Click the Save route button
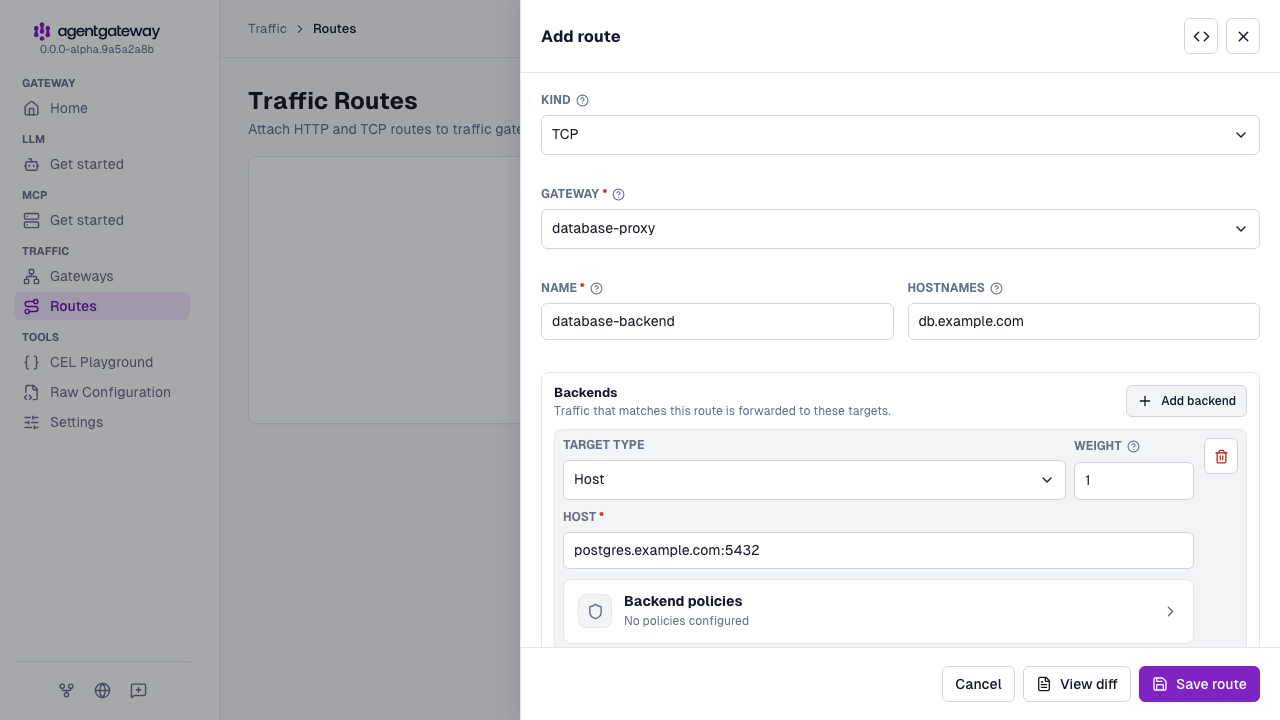 click(1199, 684)
